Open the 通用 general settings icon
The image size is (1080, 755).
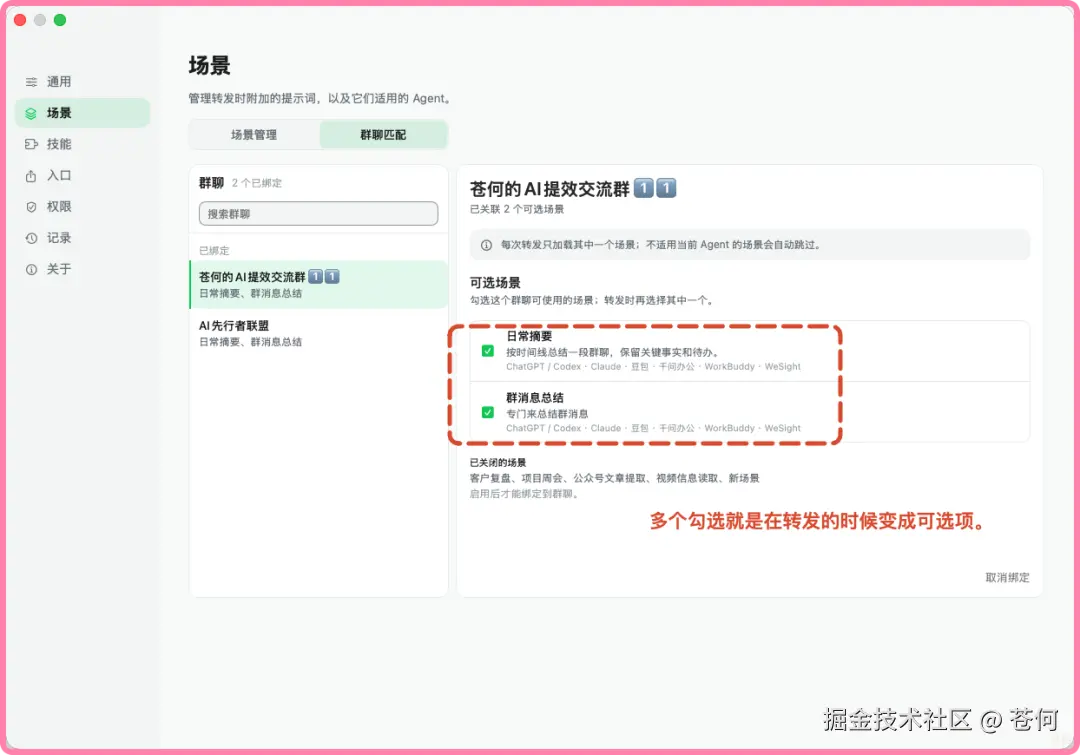point(31,82)
